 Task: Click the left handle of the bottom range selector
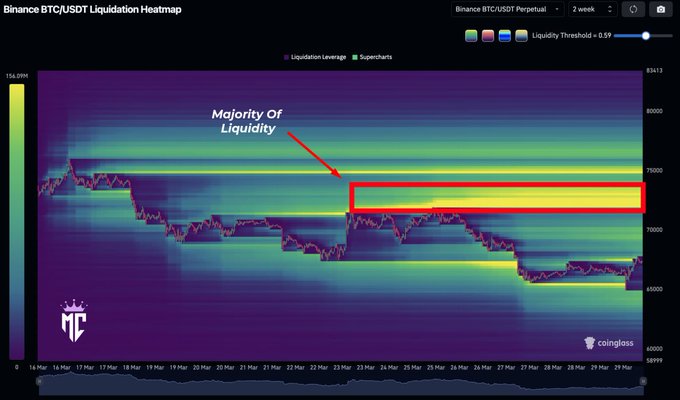coord(39,381)
